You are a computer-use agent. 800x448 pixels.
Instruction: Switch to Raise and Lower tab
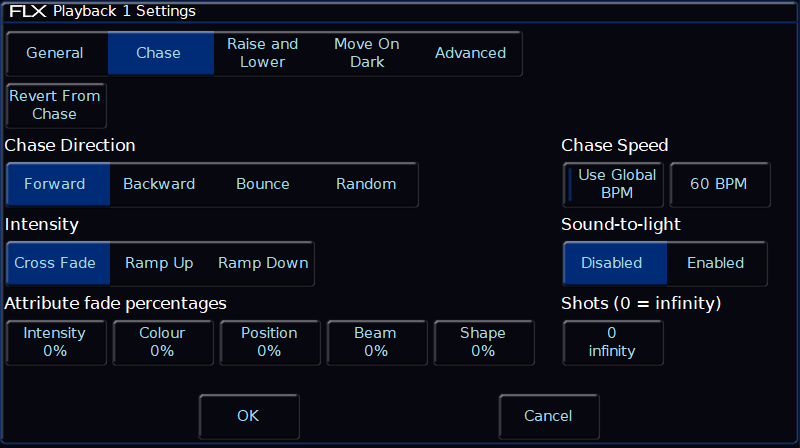point(263,53)
